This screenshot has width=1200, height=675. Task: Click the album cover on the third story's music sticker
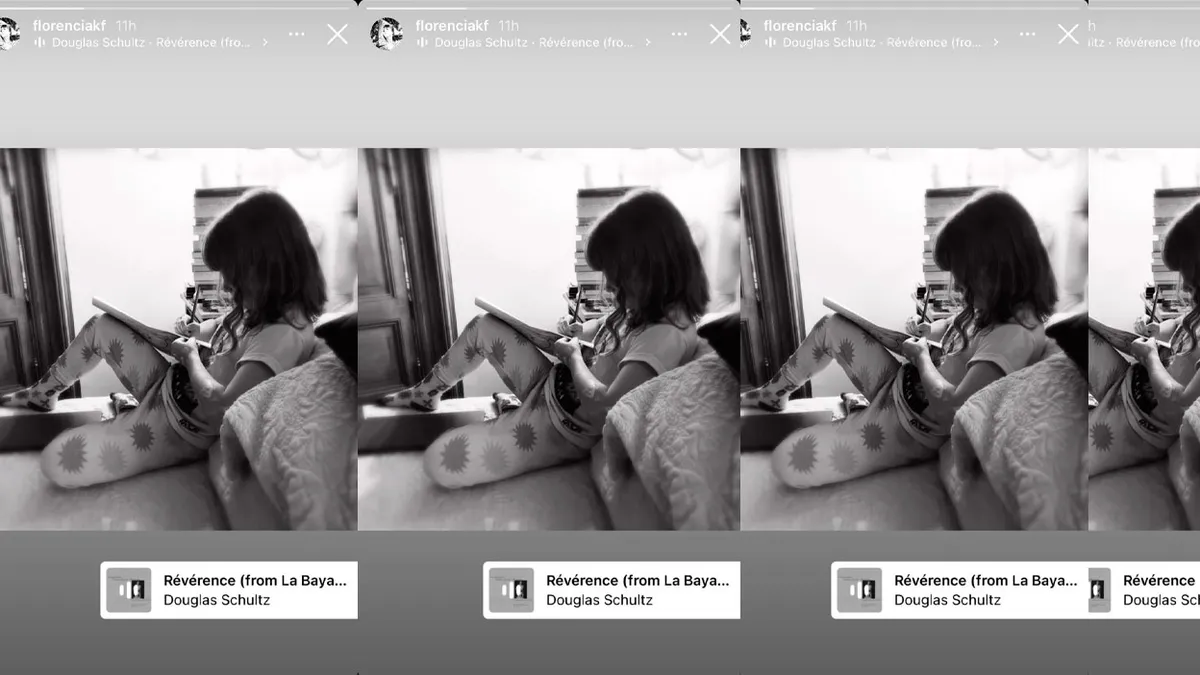859,590
